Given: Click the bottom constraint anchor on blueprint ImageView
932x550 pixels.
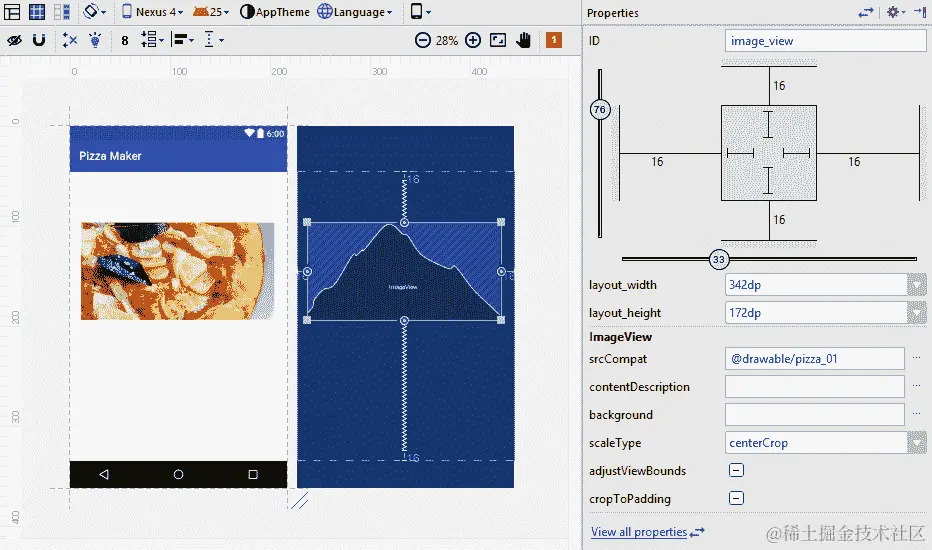Looking at the screenshot, I should point(404,320).
